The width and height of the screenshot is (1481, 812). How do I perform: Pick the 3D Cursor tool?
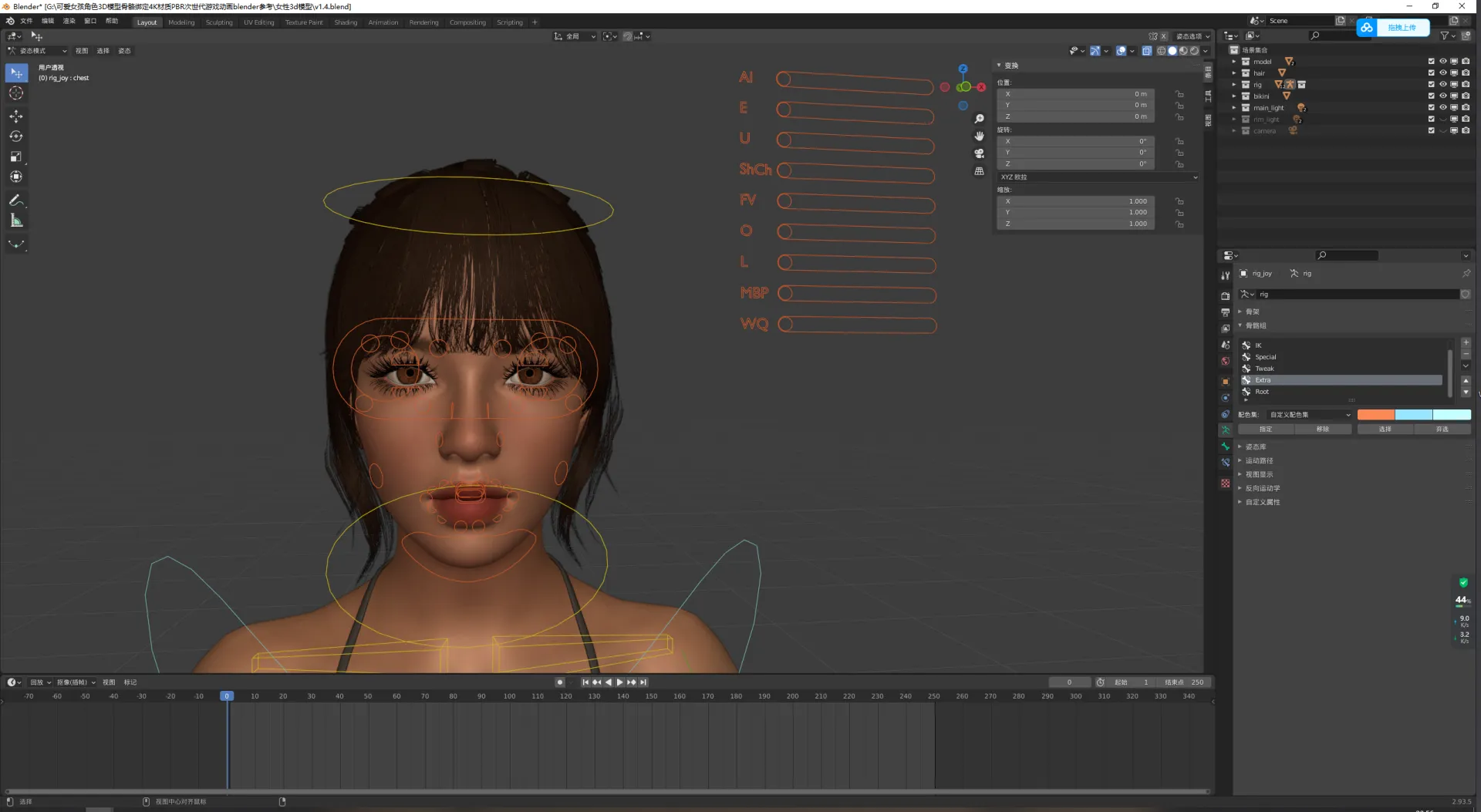click(16, 93)
